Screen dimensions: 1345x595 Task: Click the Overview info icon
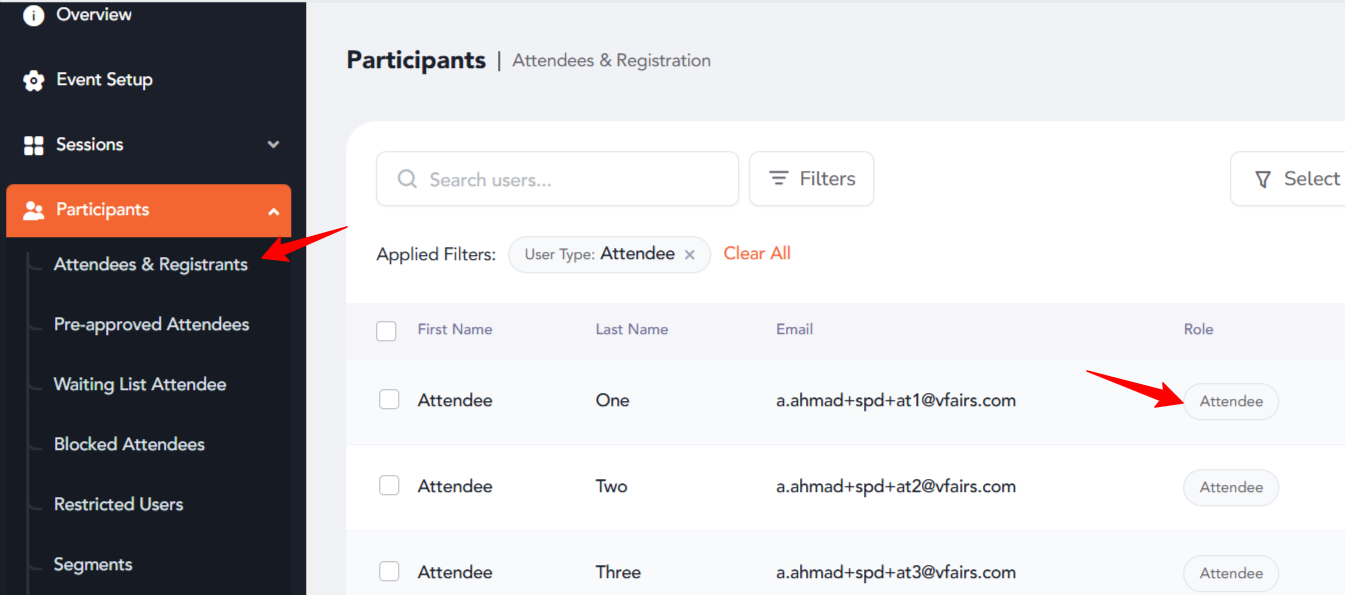point(34,15)
